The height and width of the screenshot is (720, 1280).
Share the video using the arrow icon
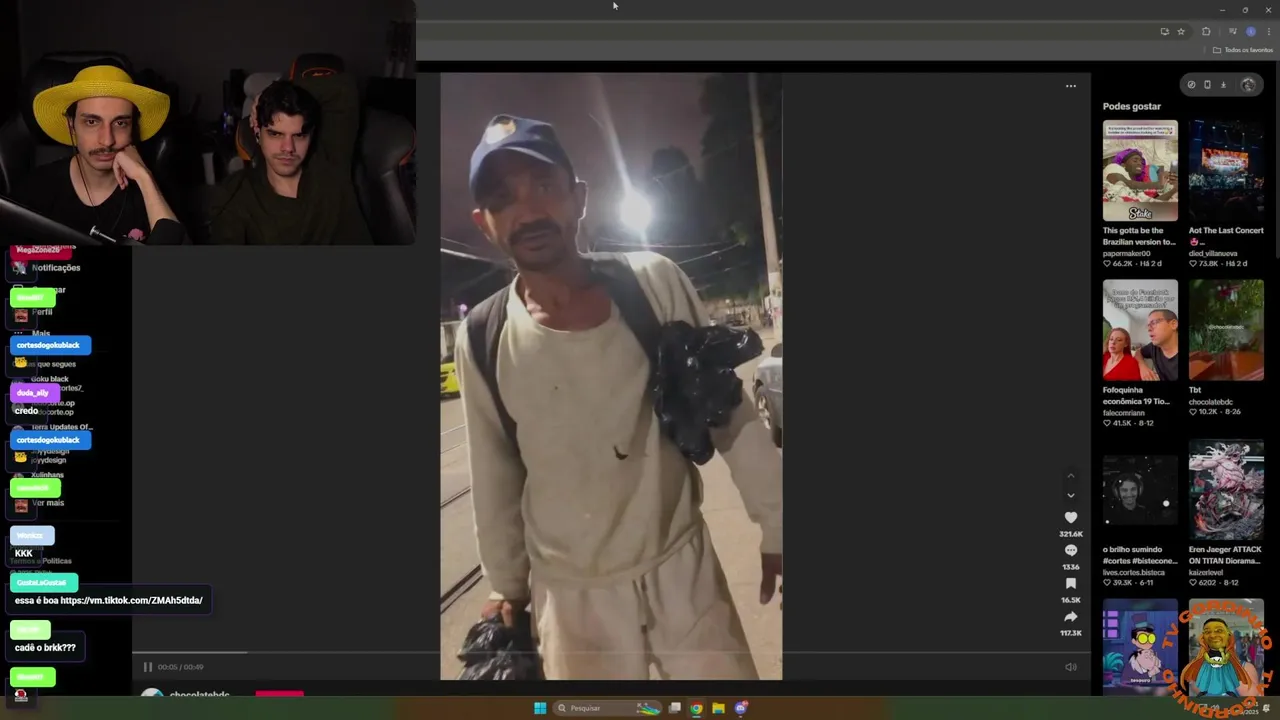(1070, 617)
